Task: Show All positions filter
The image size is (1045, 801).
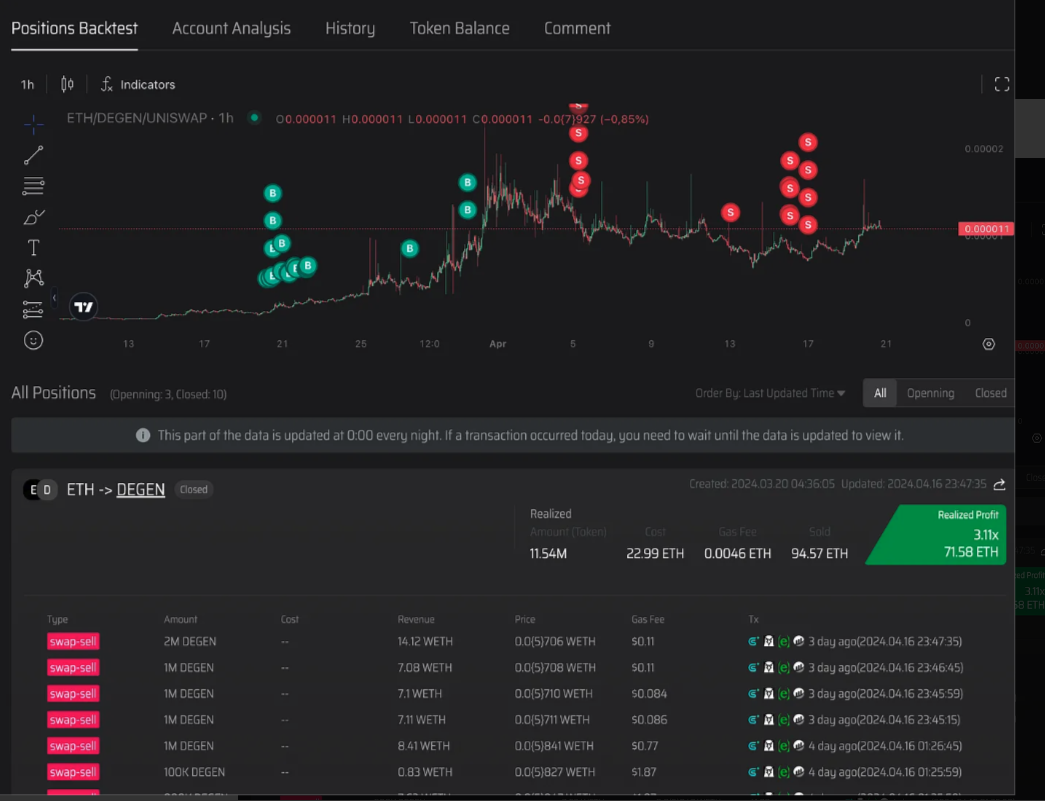Action: (x=880, y=393)
